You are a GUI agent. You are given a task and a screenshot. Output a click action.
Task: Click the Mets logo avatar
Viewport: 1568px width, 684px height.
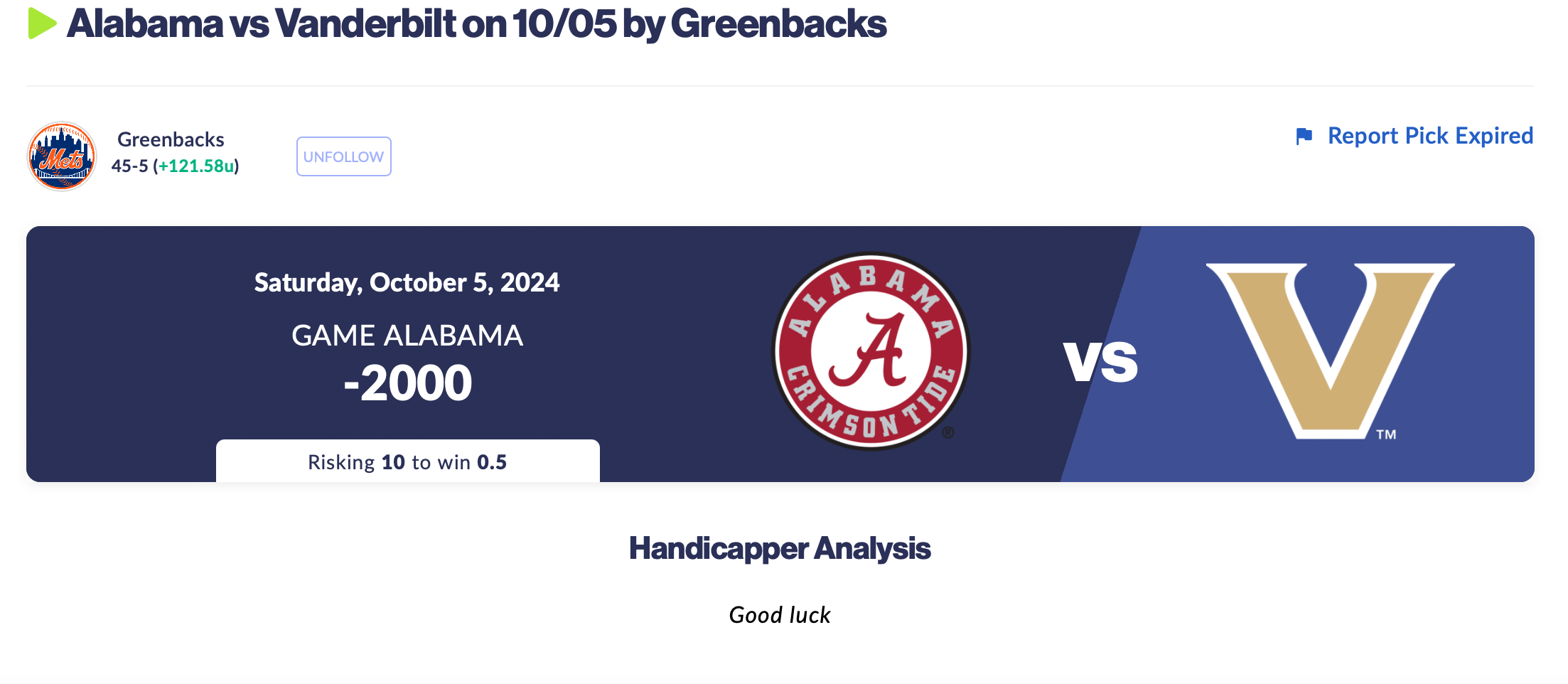62,156
